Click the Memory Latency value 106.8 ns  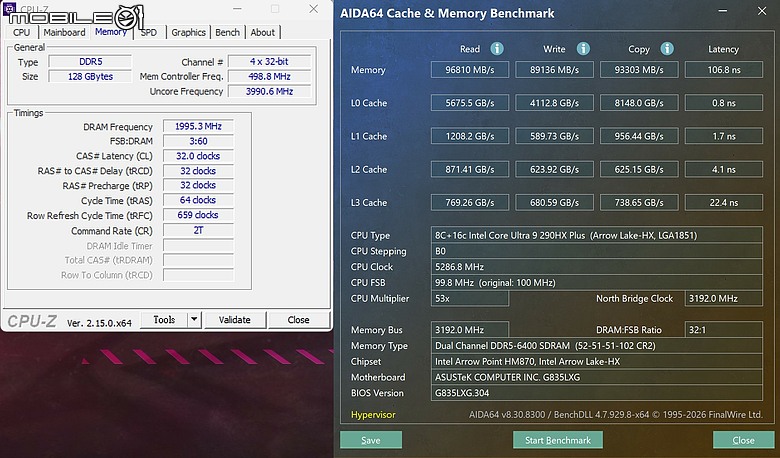tap(724, 70)
